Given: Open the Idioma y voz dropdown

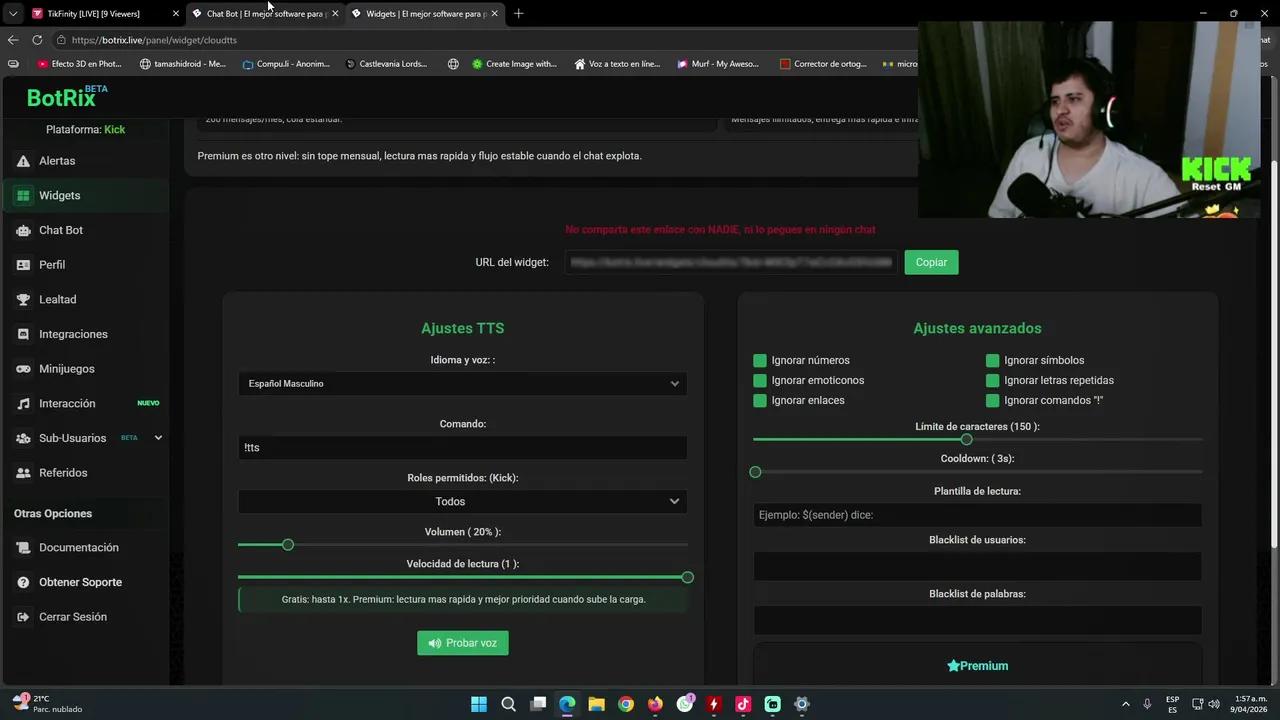Looking at the screenshot, I should coord(463,384).
